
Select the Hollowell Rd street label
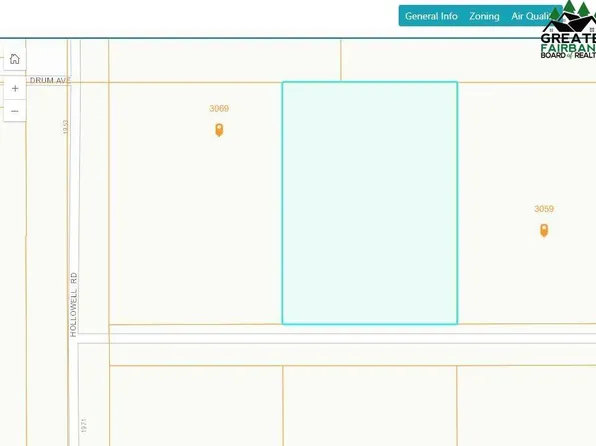(x=74, y=304)
